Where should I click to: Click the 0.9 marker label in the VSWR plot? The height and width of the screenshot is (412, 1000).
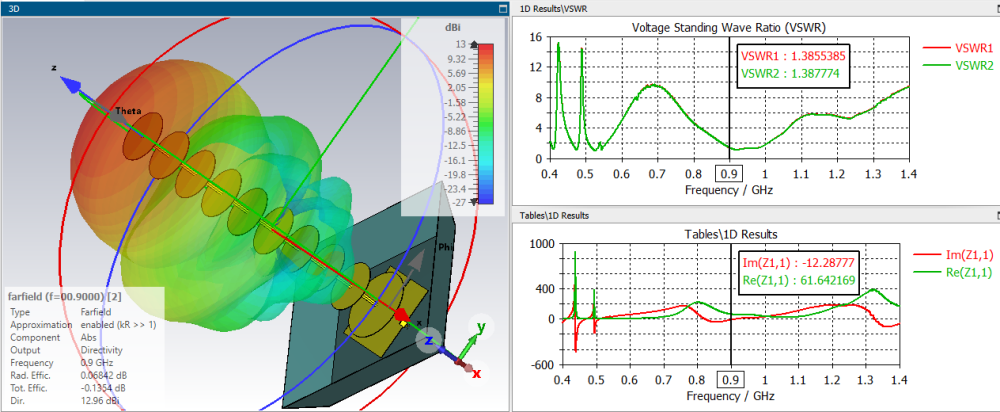729,173
